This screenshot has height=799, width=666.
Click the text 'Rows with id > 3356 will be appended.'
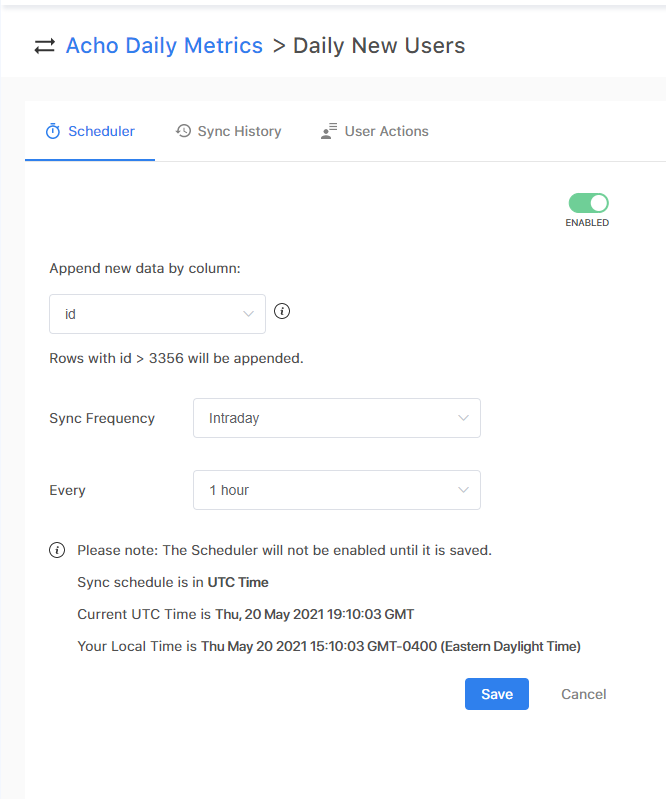176,358
